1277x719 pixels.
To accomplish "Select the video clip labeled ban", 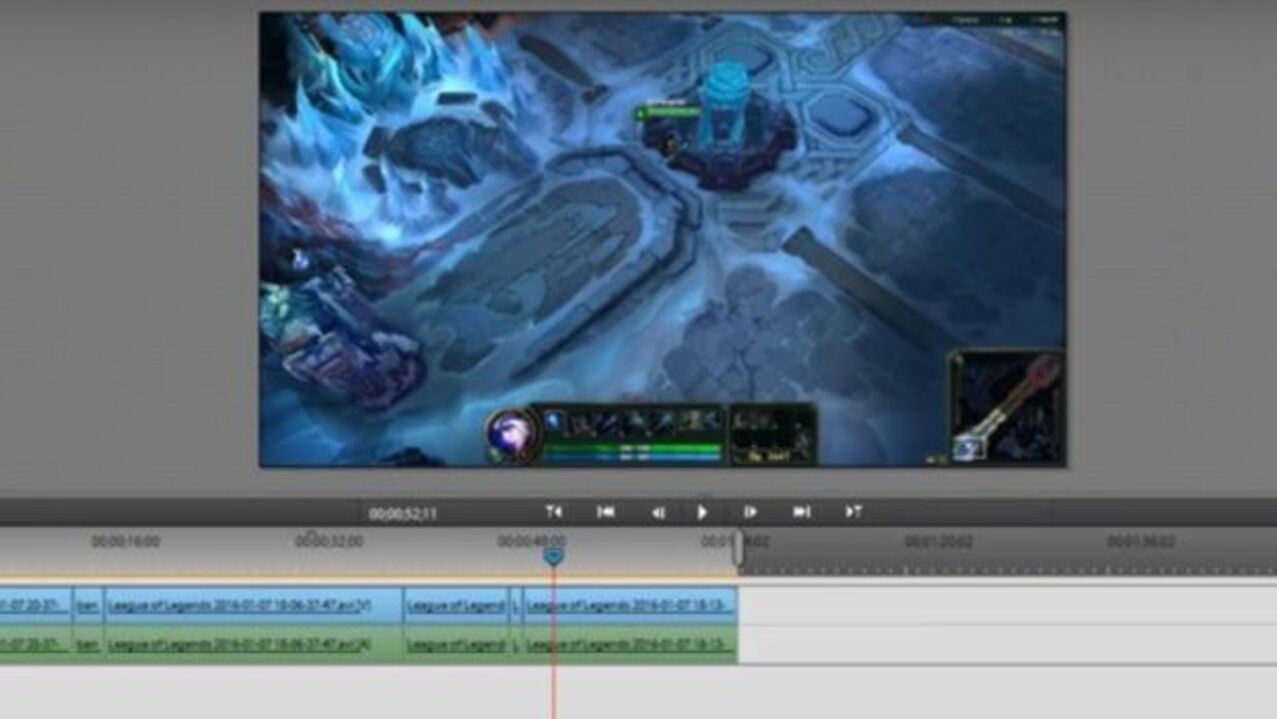I will click(88, 605).
